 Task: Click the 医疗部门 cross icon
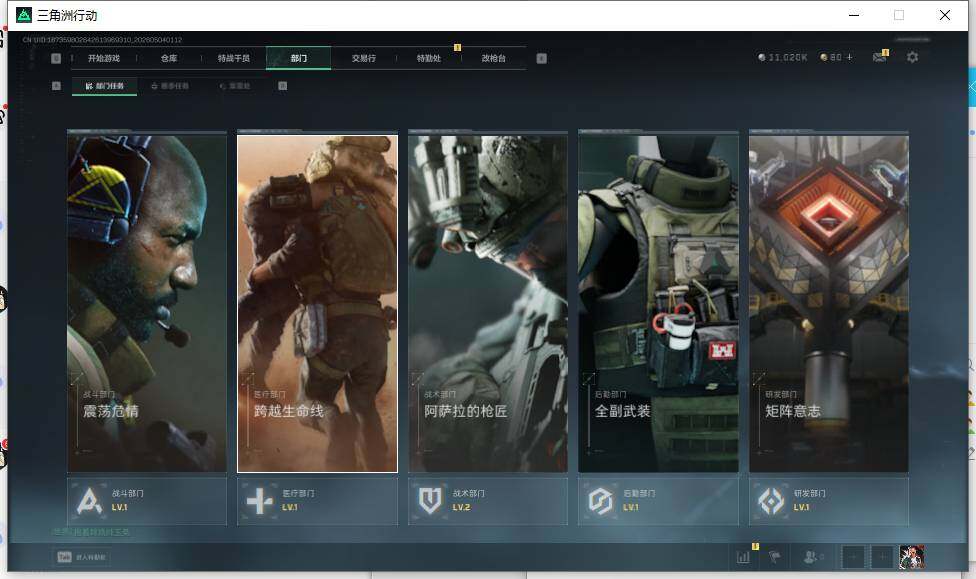(x=260, y=501)
